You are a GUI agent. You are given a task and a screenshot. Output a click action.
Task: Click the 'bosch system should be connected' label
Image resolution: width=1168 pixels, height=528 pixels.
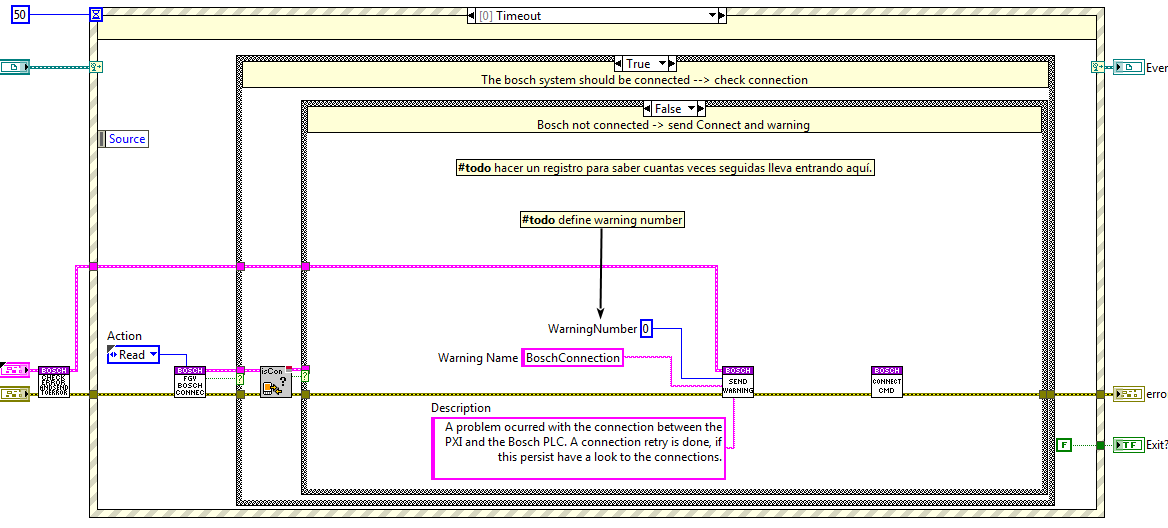(645, 80)
